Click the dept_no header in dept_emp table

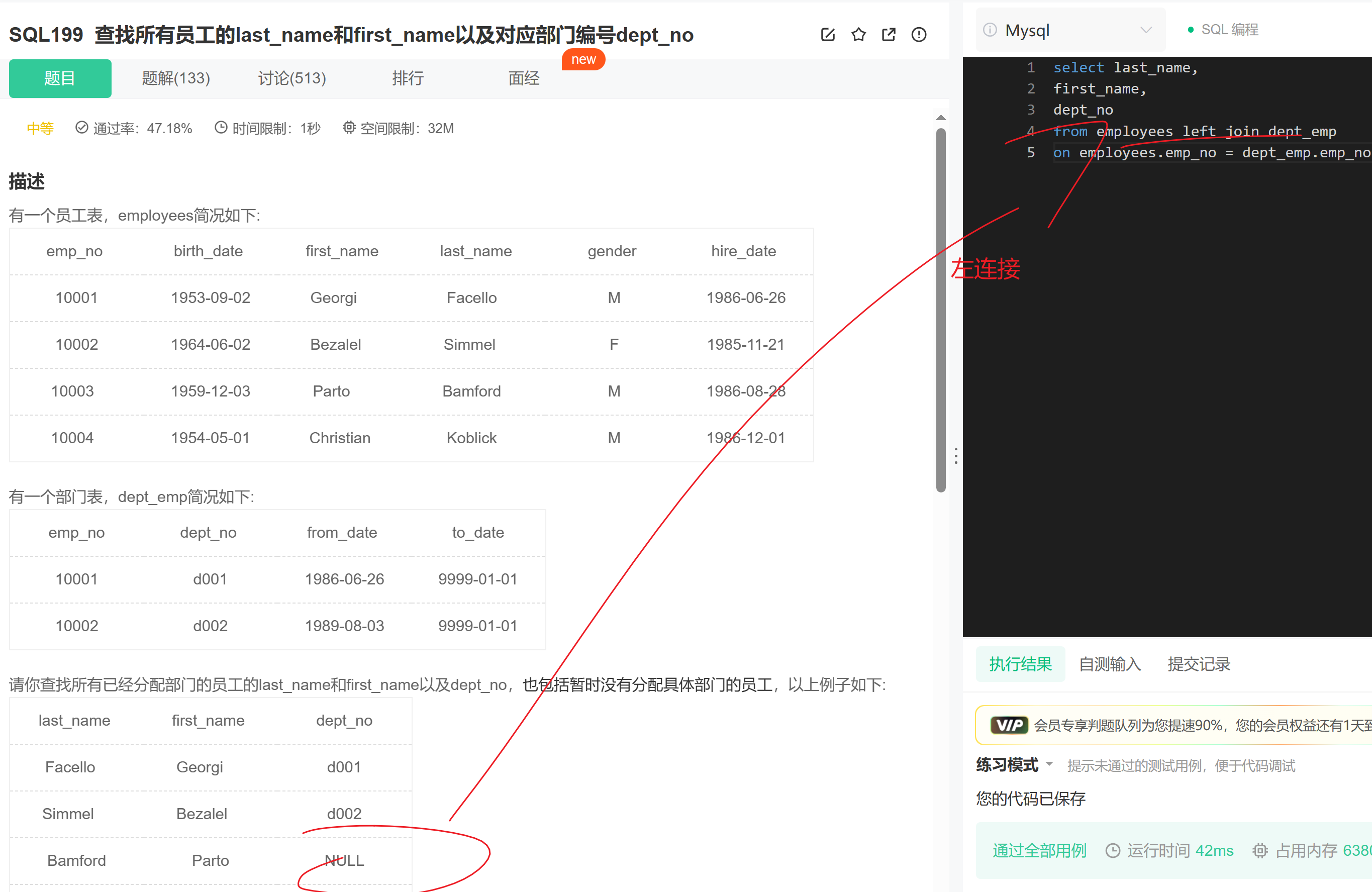[208, 532]
